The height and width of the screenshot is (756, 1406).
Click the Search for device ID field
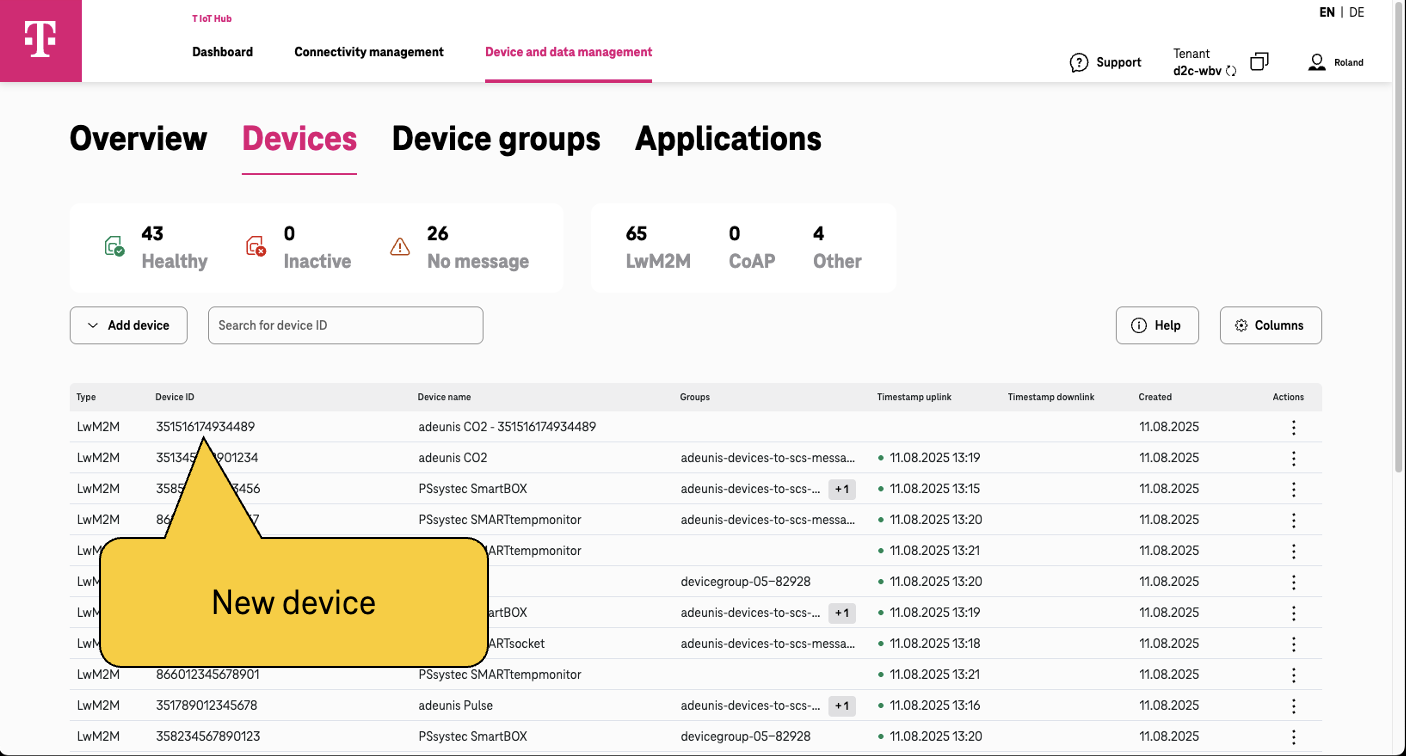click(x=345, y=325)
